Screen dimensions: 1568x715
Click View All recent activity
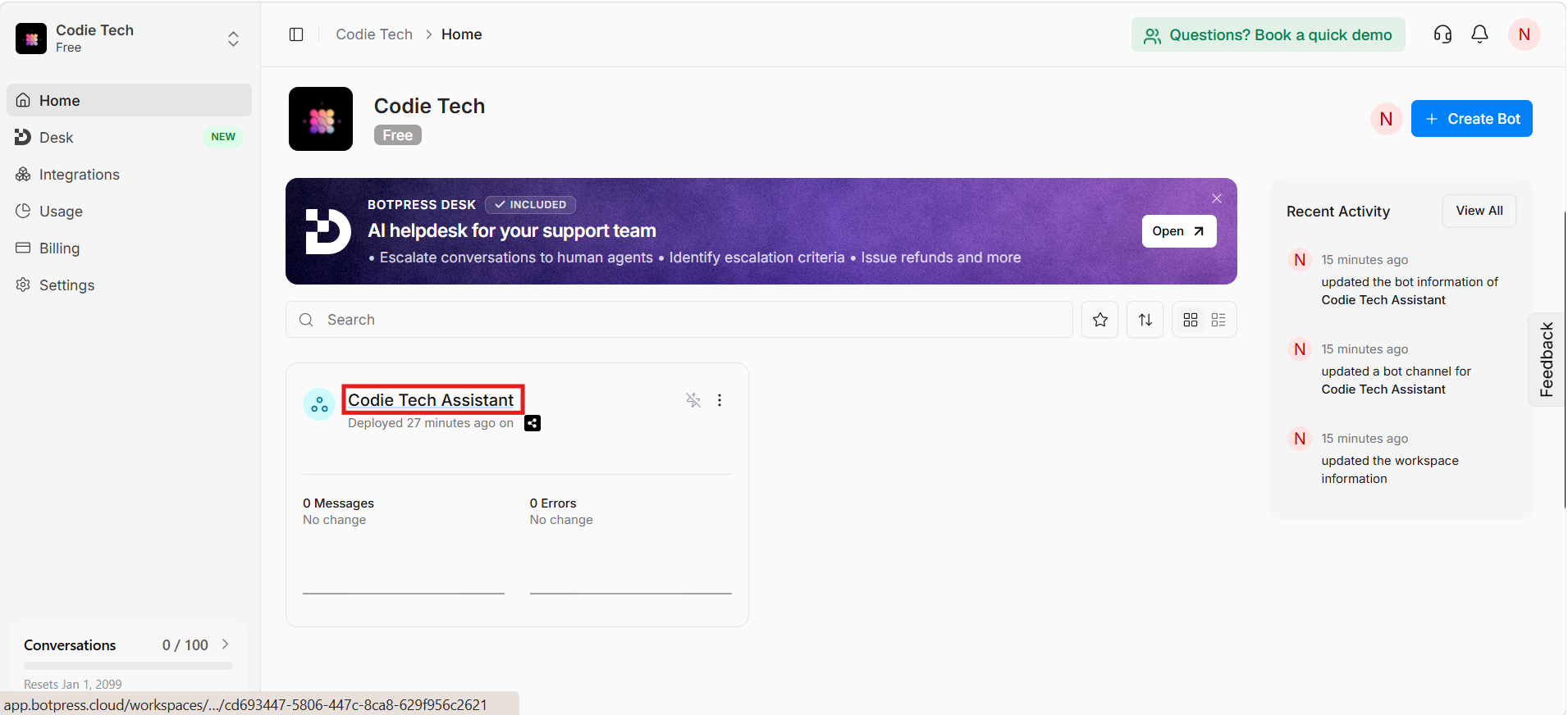coord(1479,211)
